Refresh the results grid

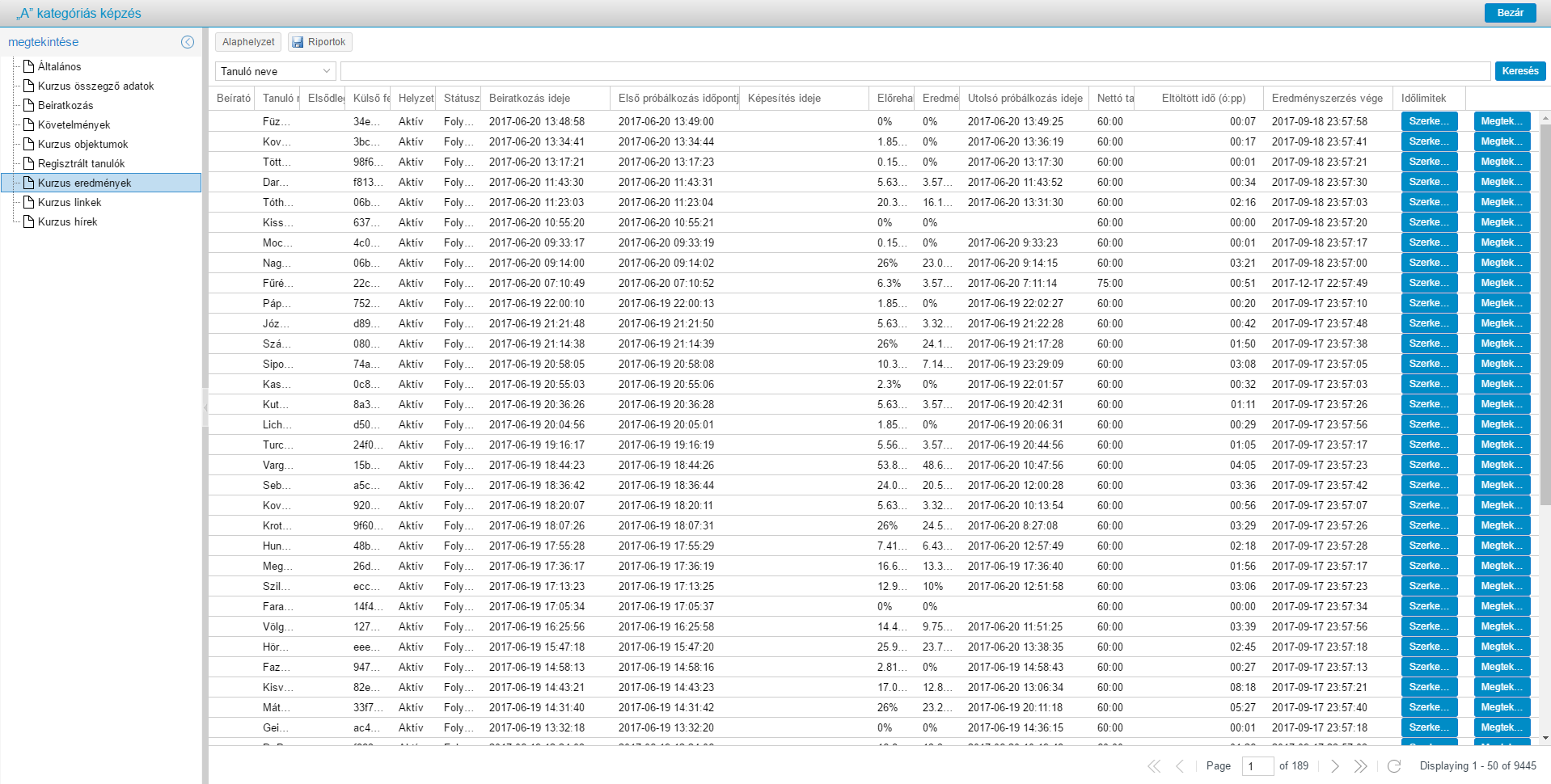coord(1393,765)
